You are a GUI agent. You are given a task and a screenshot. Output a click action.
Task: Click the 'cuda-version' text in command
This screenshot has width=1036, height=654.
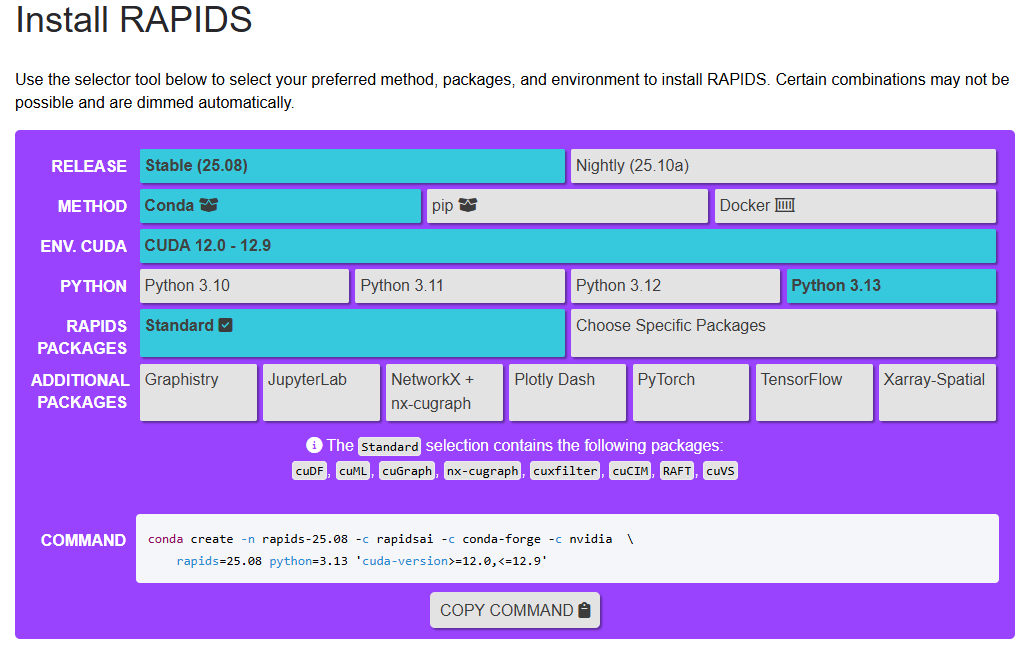click(x=405, y=561)
